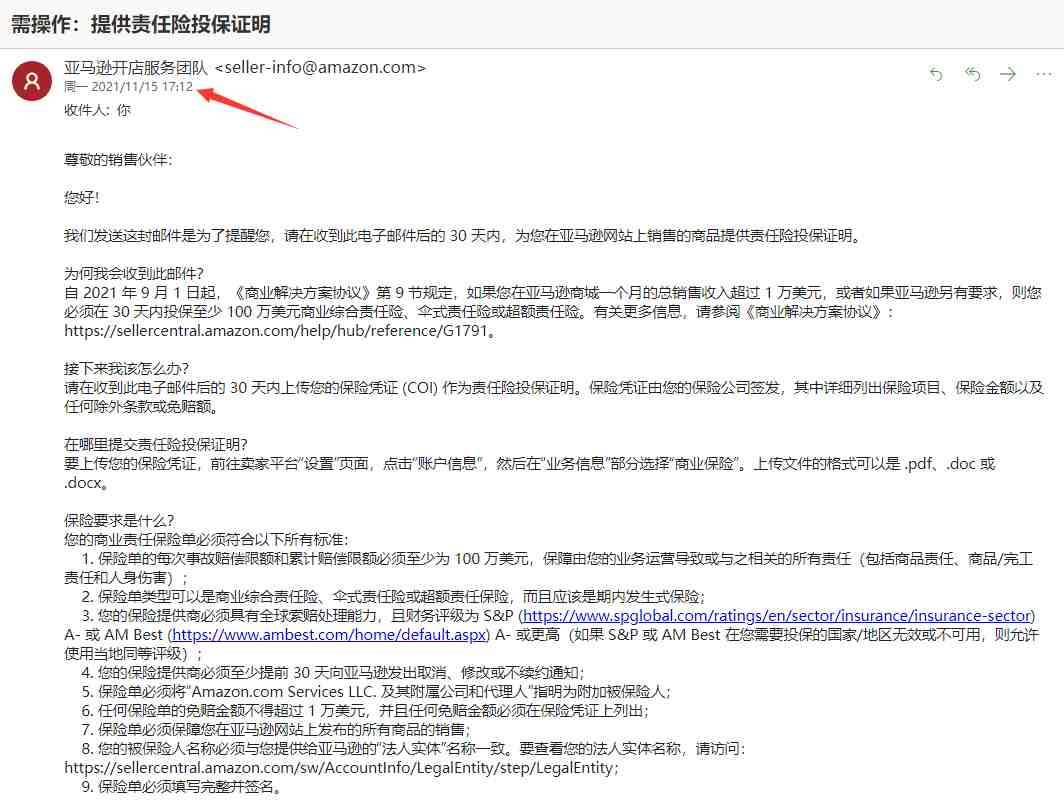1064x800 pixels.
Task: Click the heading 保险要求是什么?
Action: click(119, 520)
